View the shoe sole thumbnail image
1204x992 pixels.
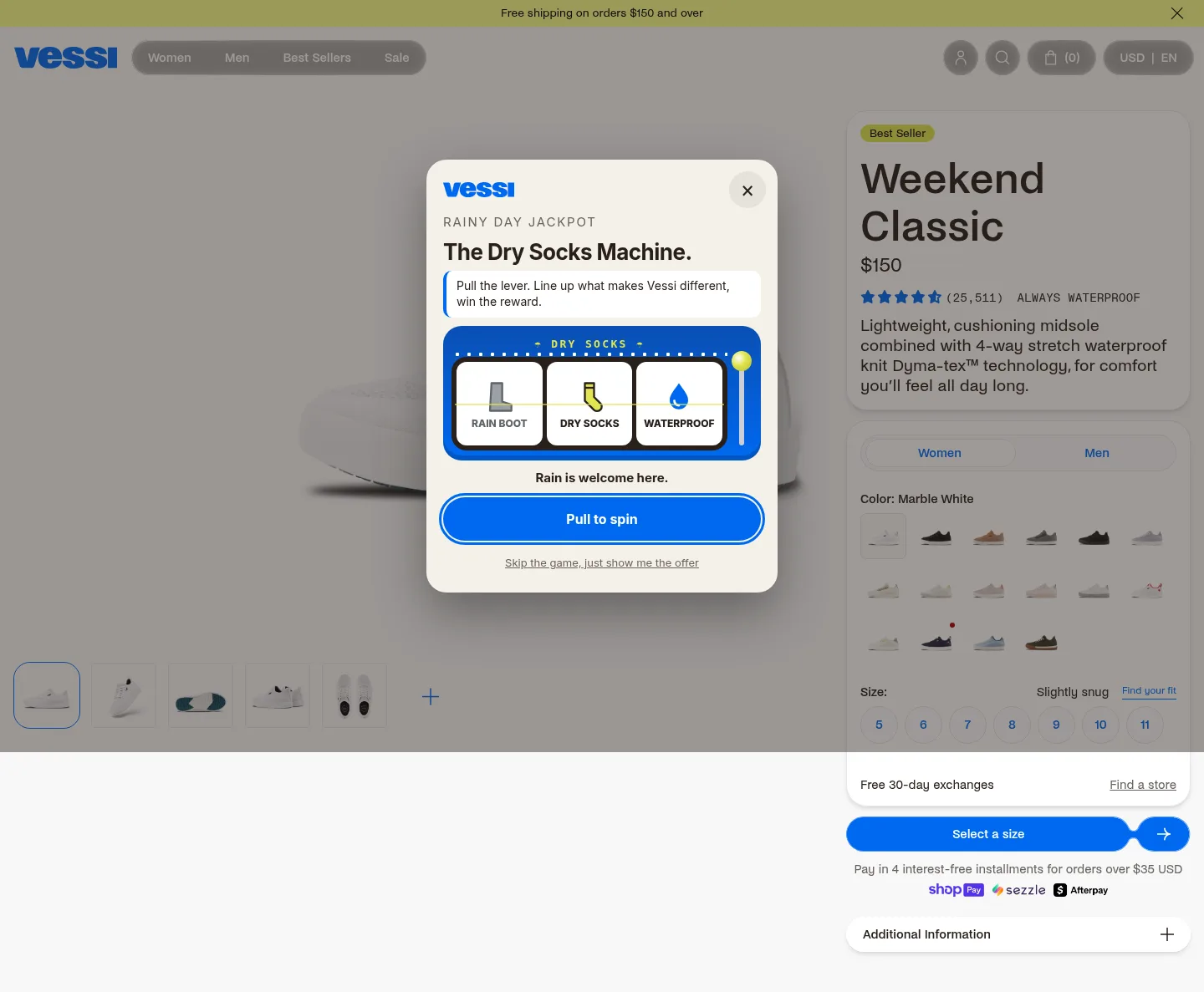pyautogui.click(x=201, y=695)
